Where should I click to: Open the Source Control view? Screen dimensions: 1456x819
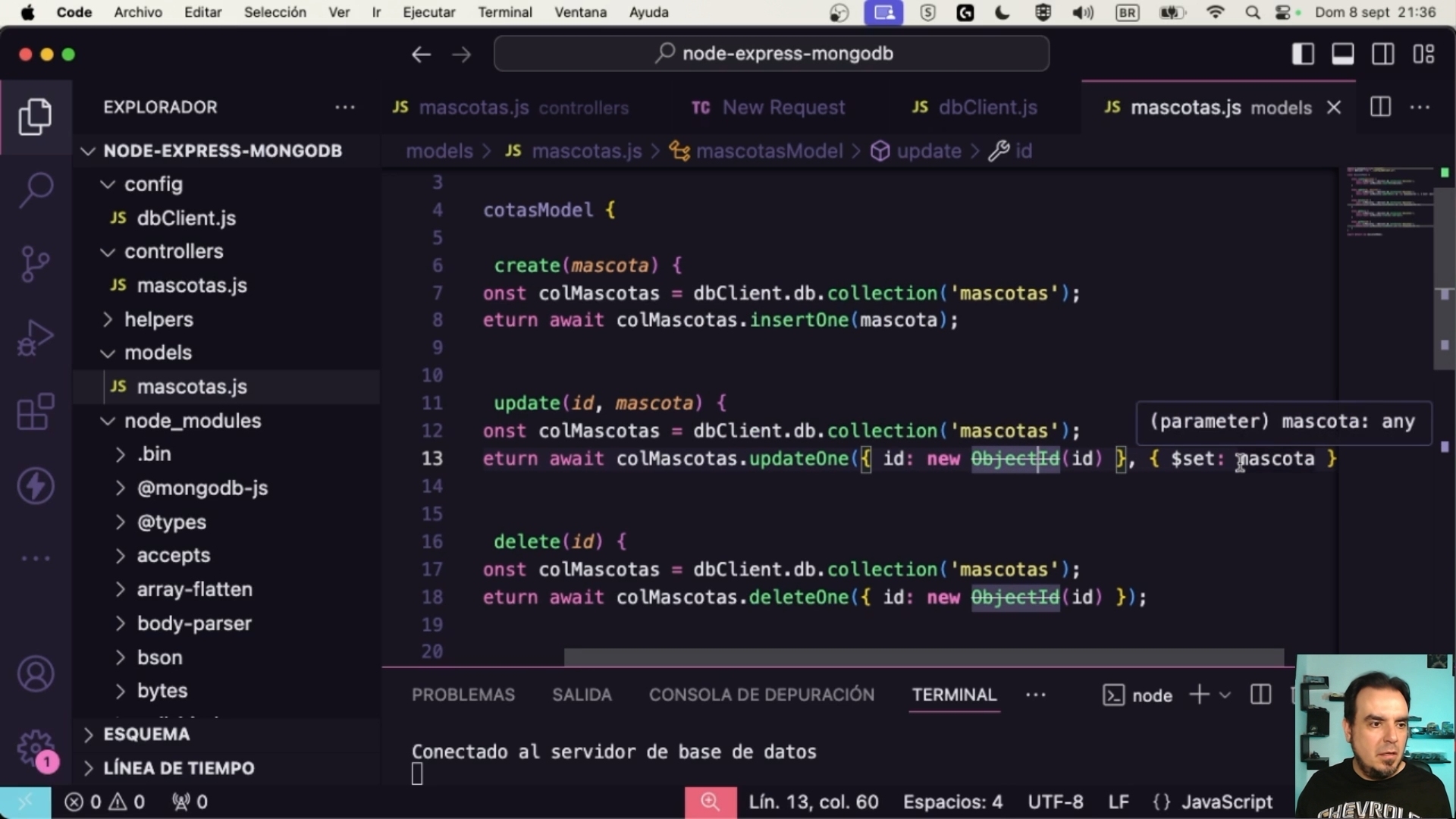[x=35, y=264]
